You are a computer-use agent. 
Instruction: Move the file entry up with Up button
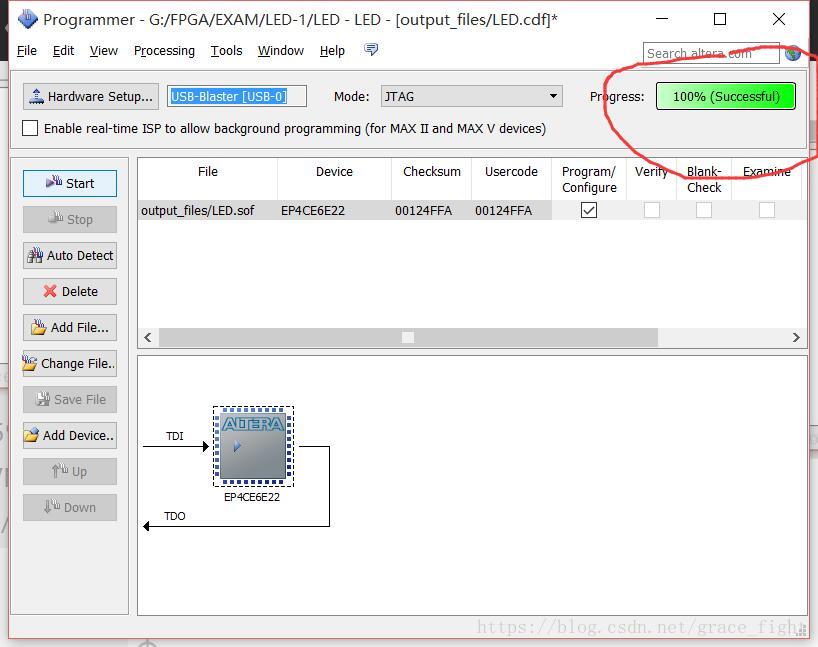point(69,471)
